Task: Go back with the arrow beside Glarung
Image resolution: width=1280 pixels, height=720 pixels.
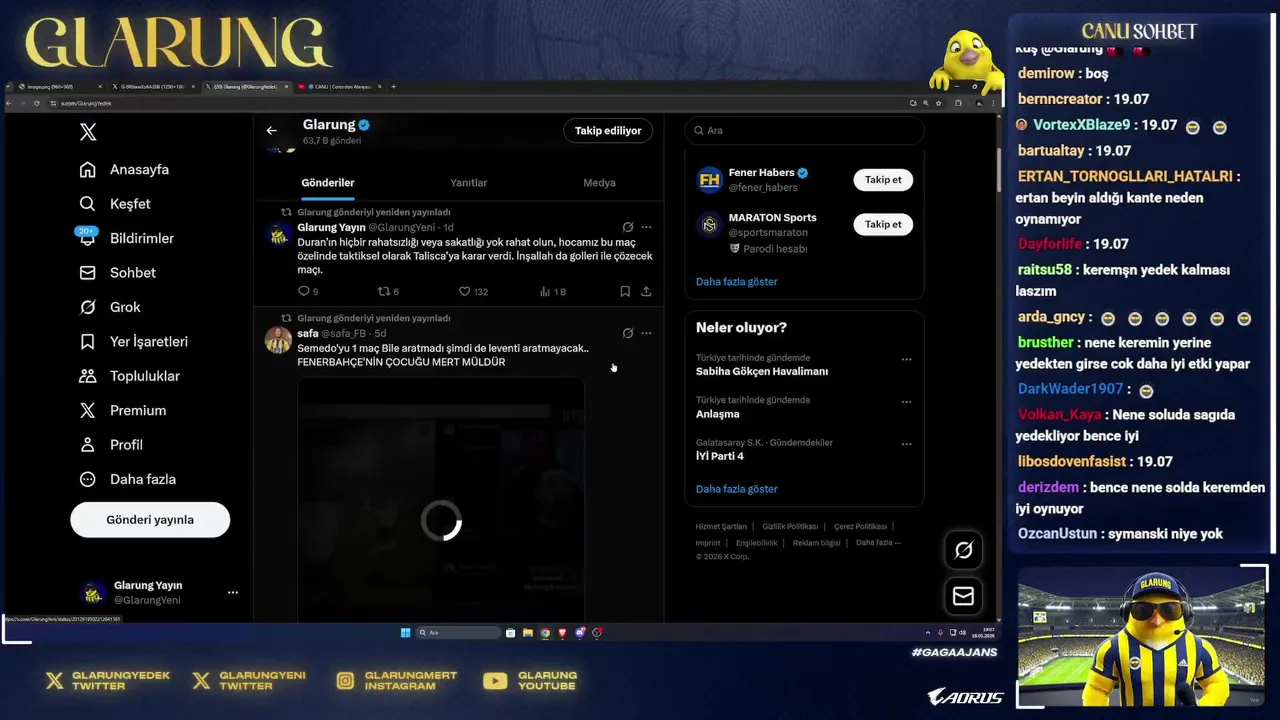Action: [x=271, y=130]
